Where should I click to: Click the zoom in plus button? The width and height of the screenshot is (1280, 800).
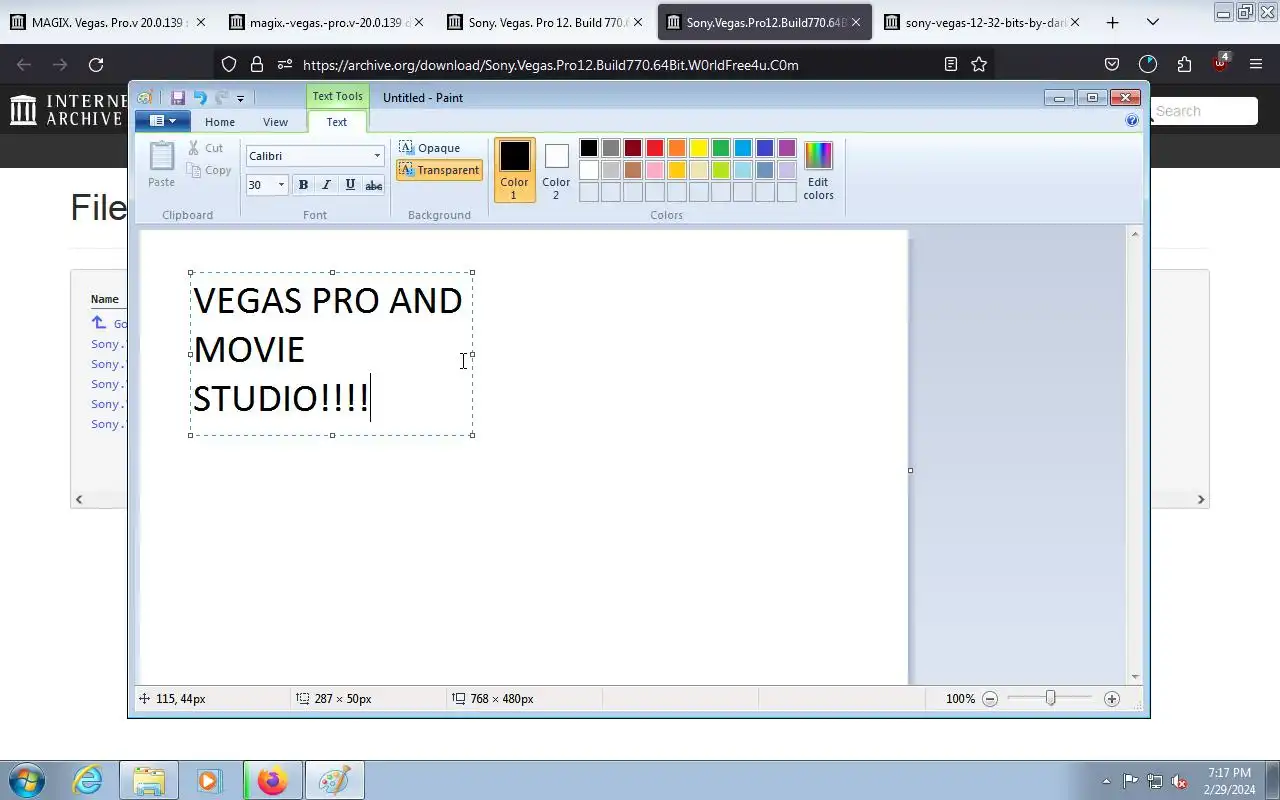tap(1112, 699)
